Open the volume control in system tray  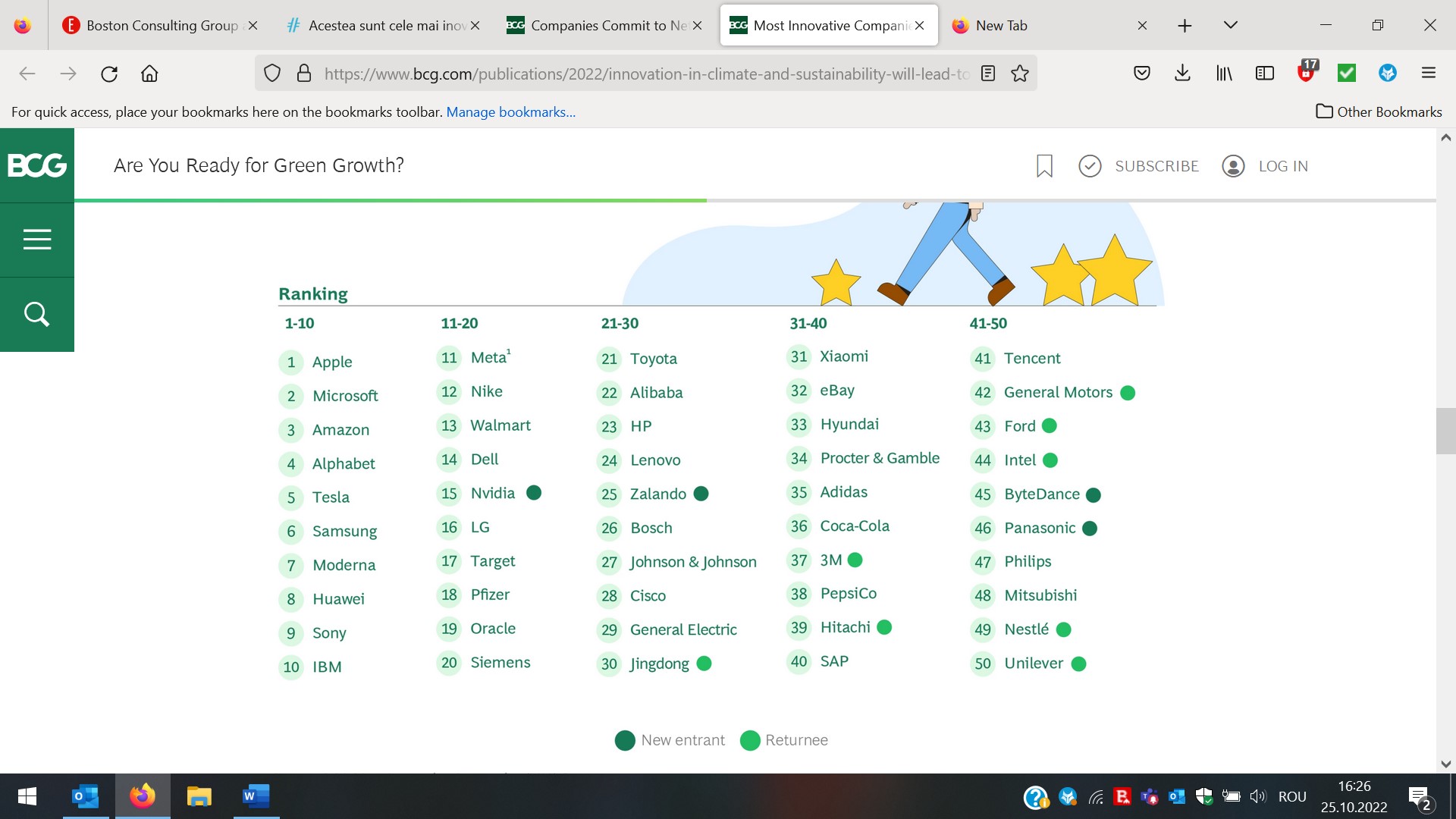pyautogui.click(x=1258, y=796)
